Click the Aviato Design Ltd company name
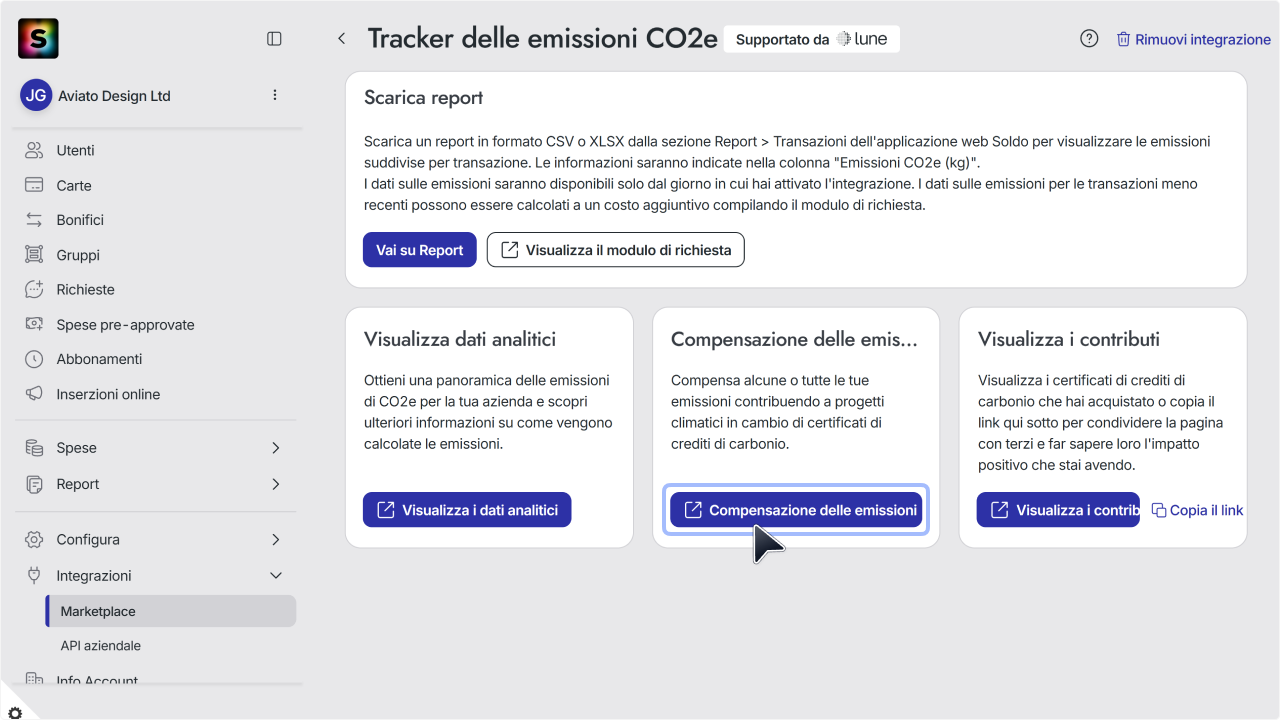 coord(114,96)
